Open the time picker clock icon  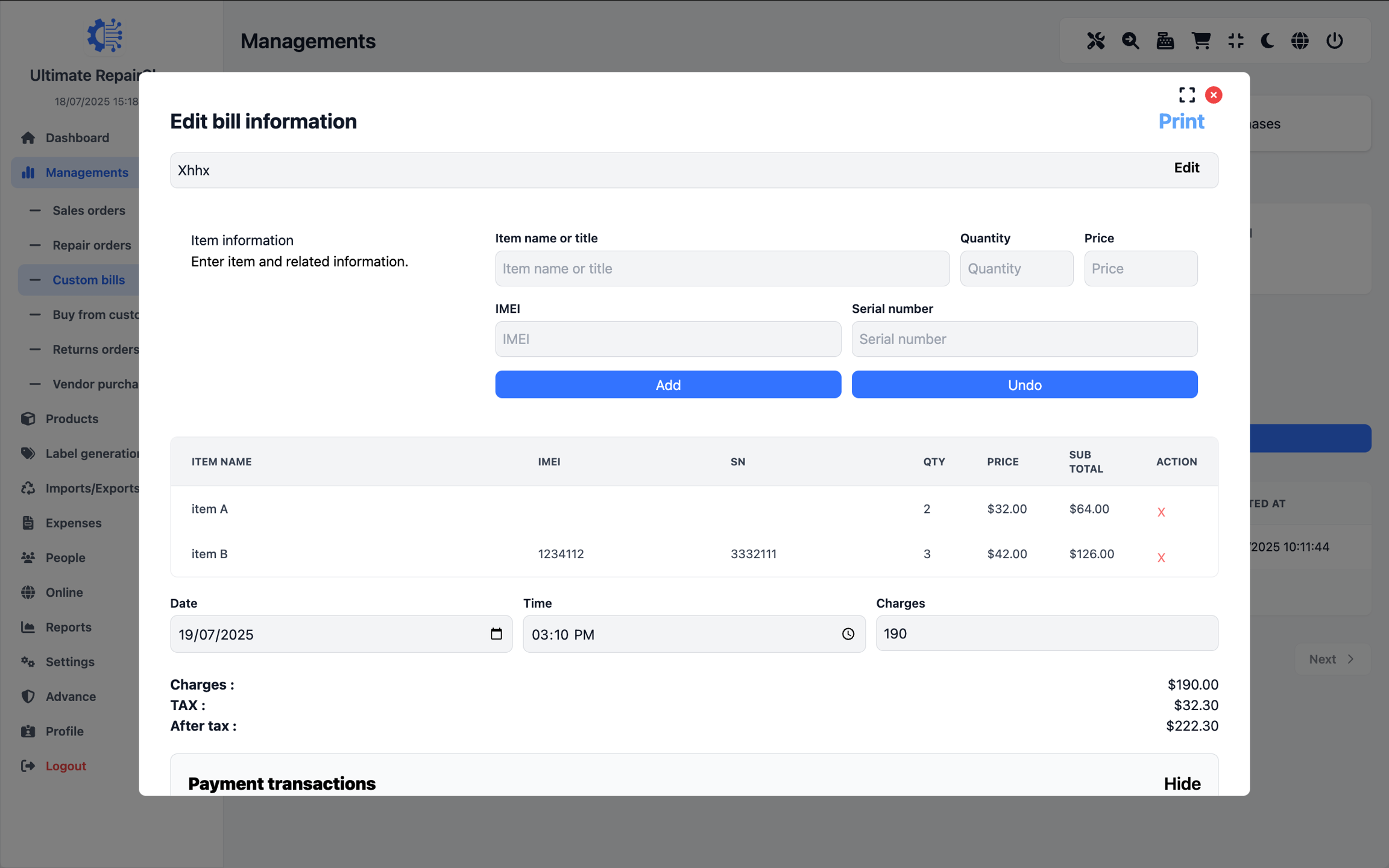point(848,634)
